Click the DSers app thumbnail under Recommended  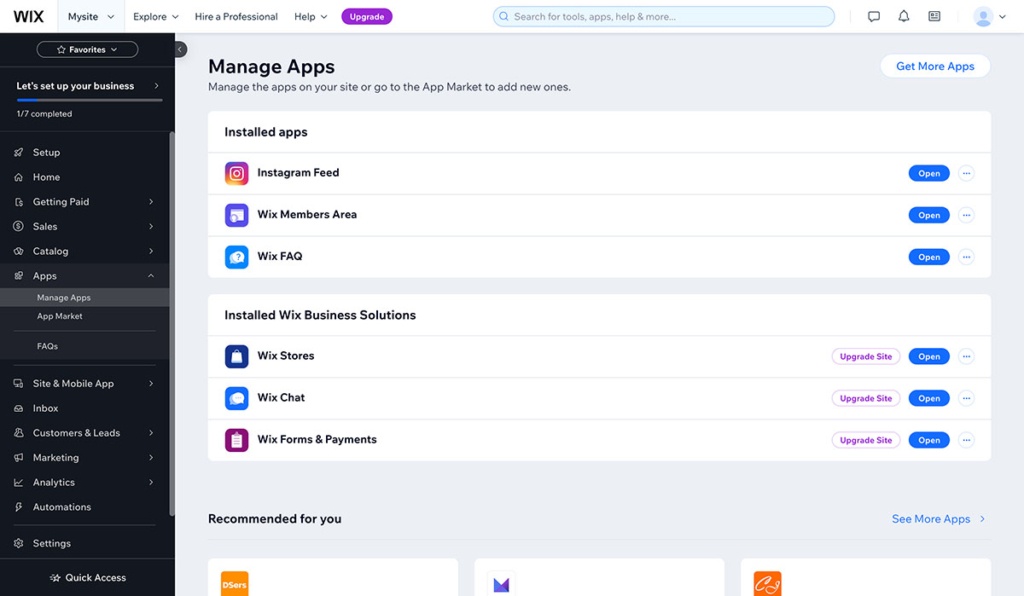click(234, 581)
